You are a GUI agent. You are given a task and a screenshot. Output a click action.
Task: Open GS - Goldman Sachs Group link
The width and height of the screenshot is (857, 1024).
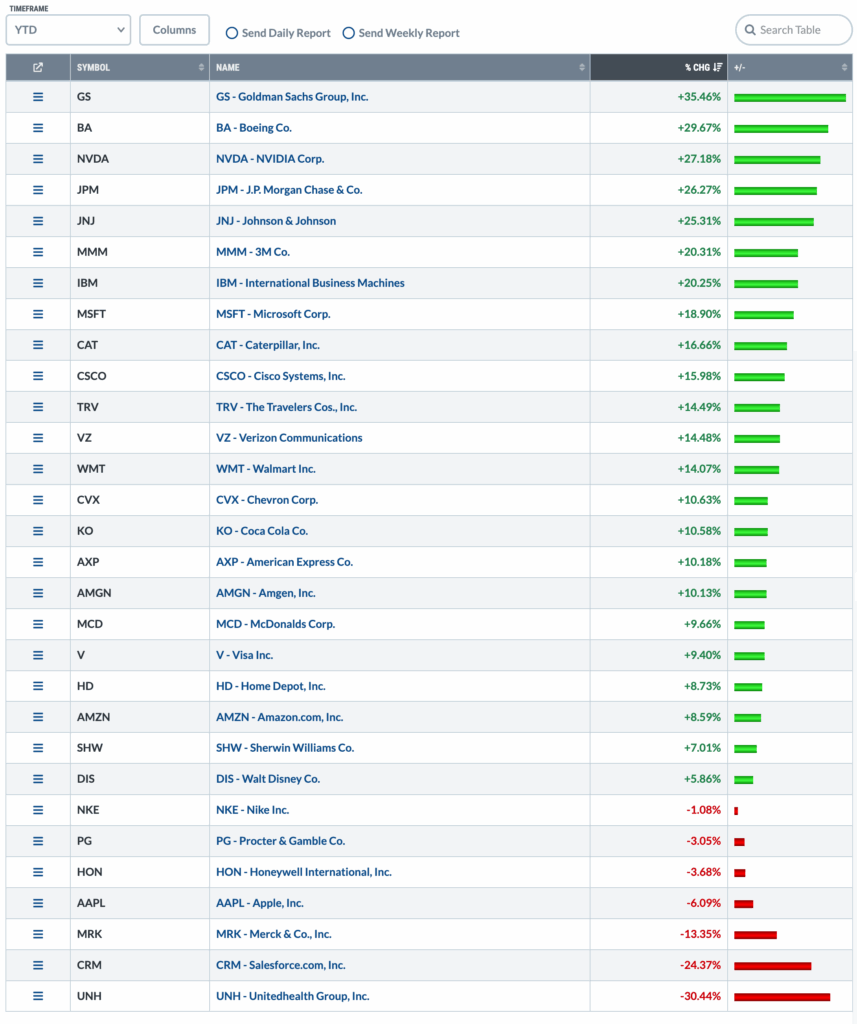point(292,97)
